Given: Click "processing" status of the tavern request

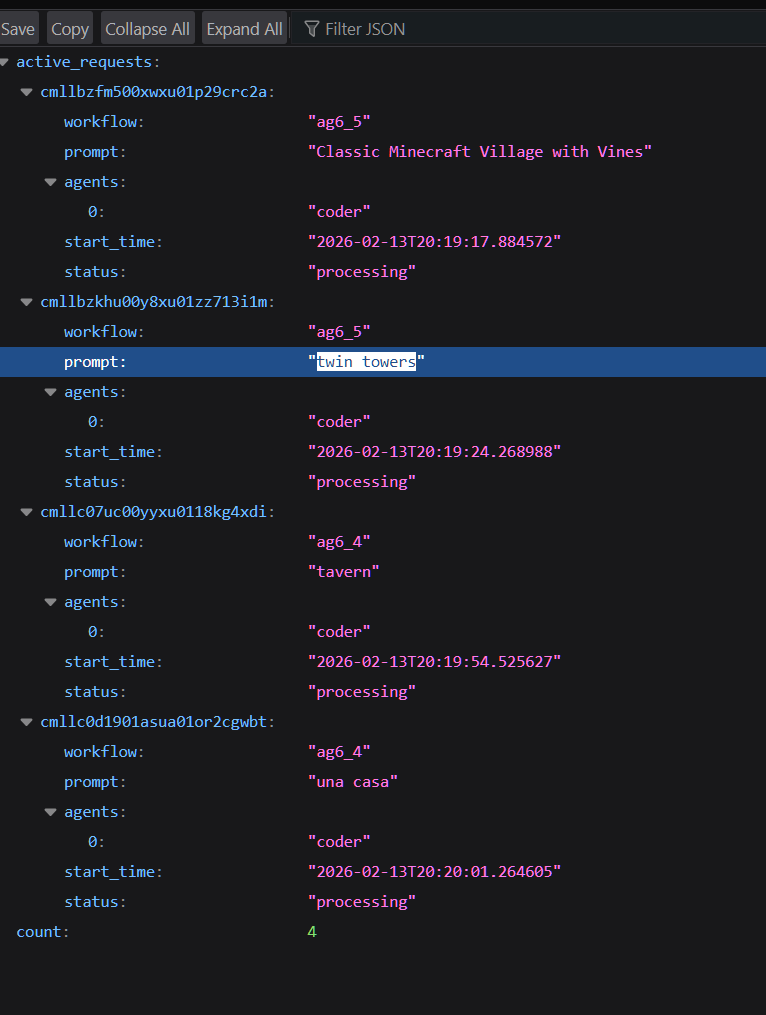Looking at the screenshot, I should pos(362,692).
